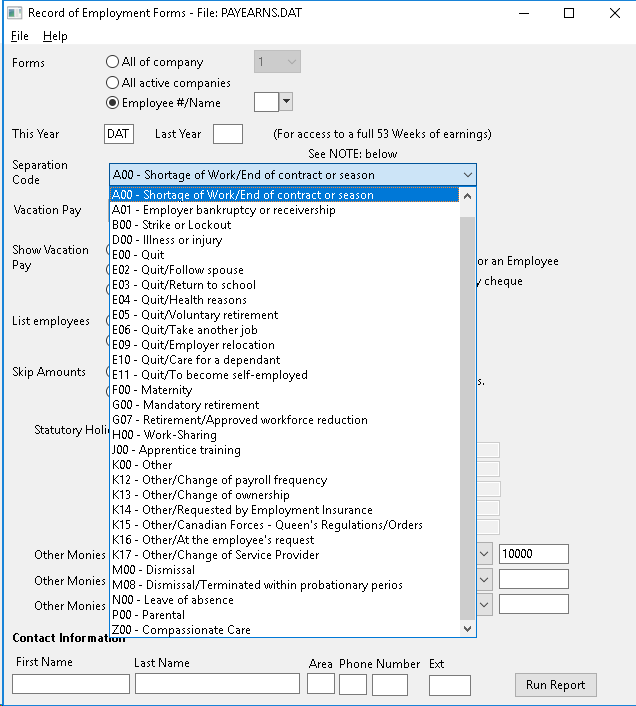Open the Help menu
Image resolution: width=636 pixels, height=706 pixels.
coord(55,36)
